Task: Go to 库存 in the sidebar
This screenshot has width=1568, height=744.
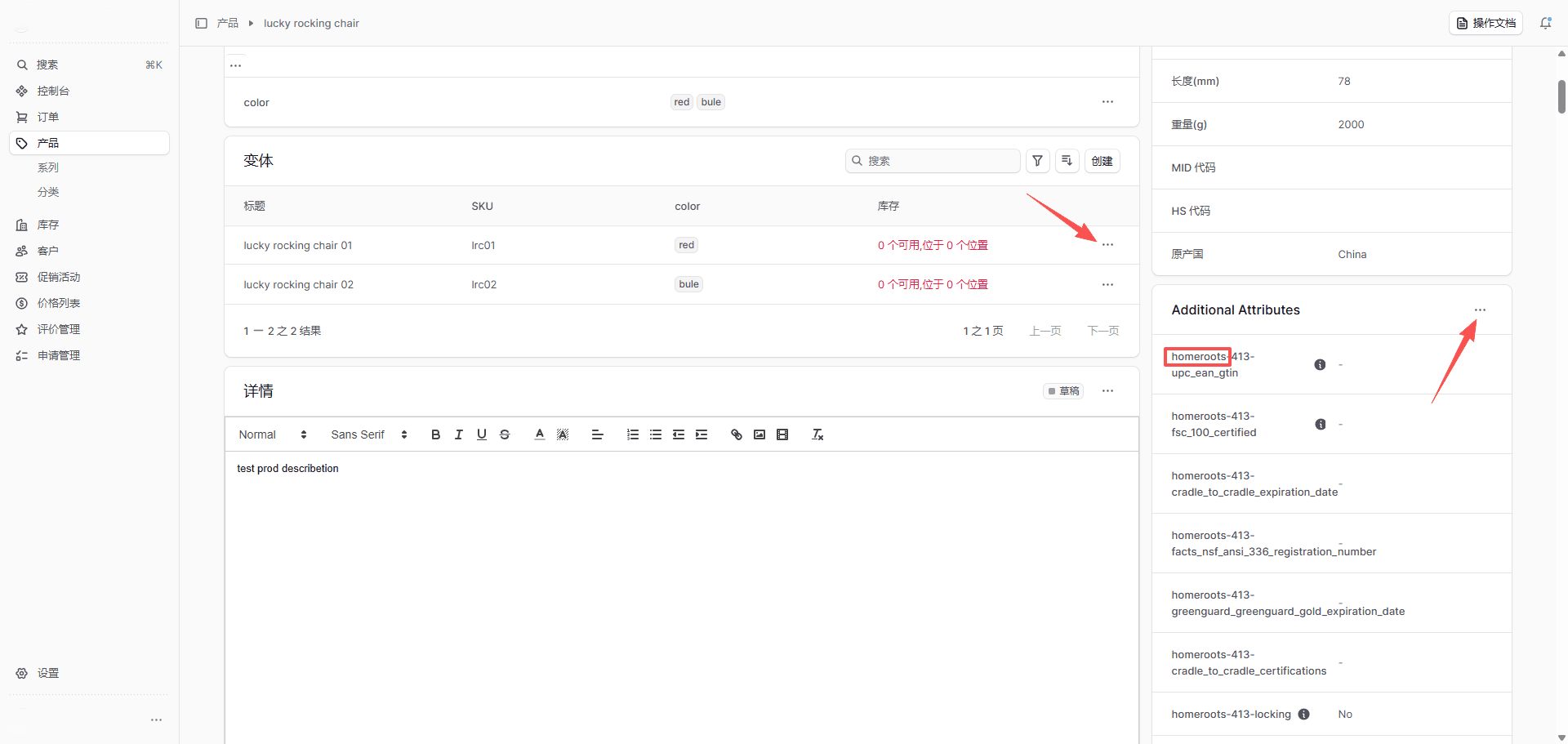Action: [48, 225]
